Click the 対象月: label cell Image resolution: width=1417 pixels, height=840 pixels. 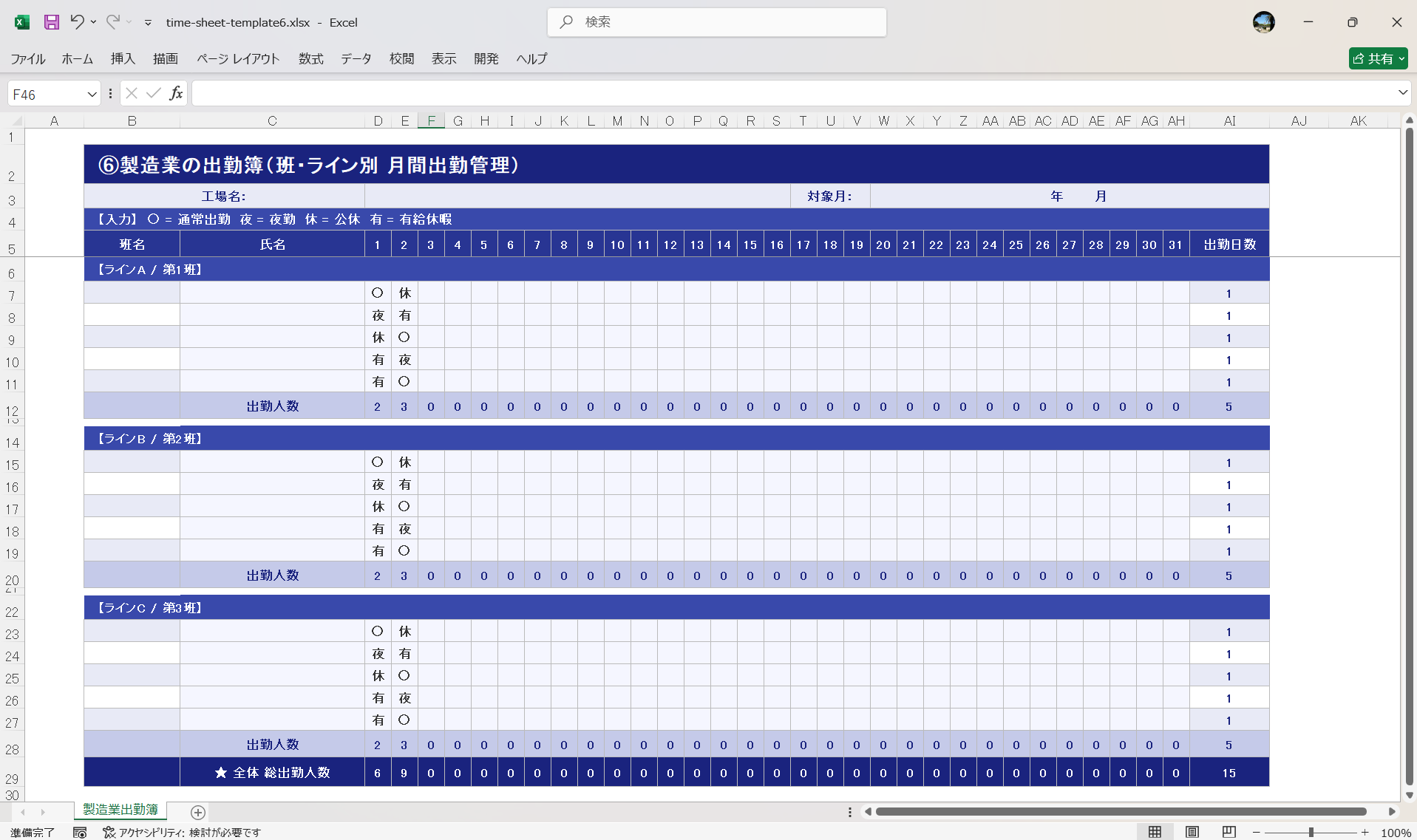click(830, 196)
